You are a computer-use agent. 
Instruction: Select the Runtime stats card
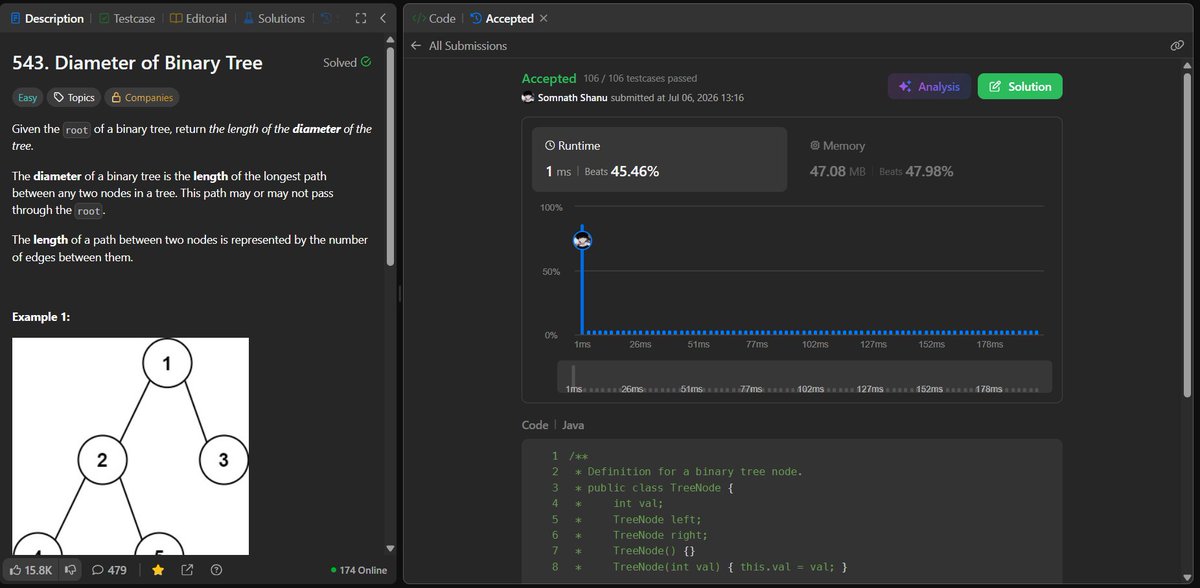(x=659, y=159)
